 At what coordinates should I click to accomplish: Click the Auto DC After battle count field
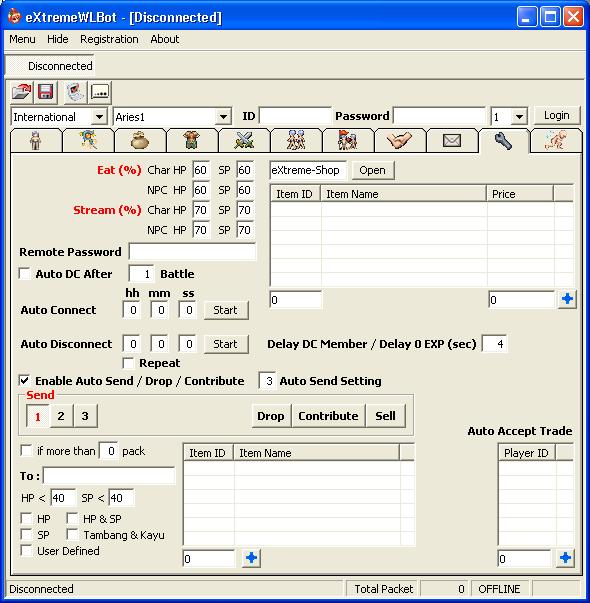pos(142,274)
